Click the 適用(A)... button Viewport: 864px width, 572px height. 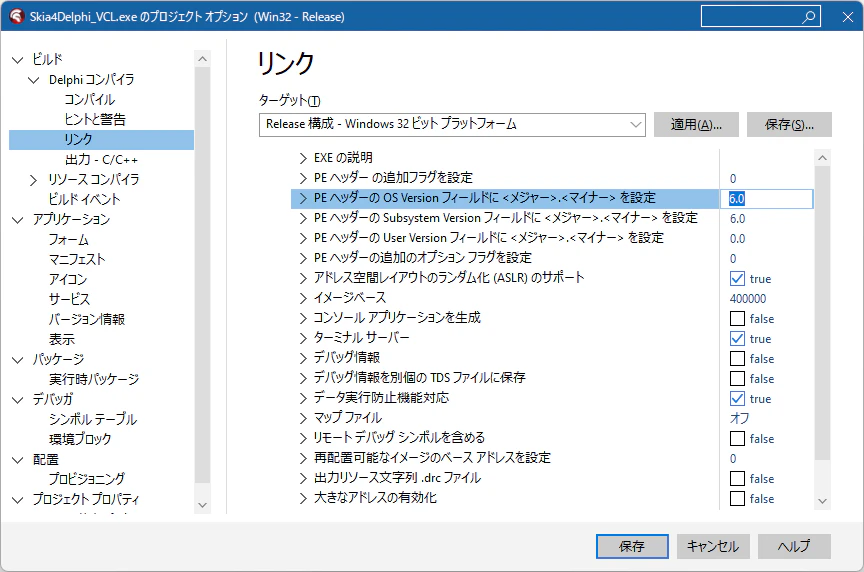coord(696,125)
